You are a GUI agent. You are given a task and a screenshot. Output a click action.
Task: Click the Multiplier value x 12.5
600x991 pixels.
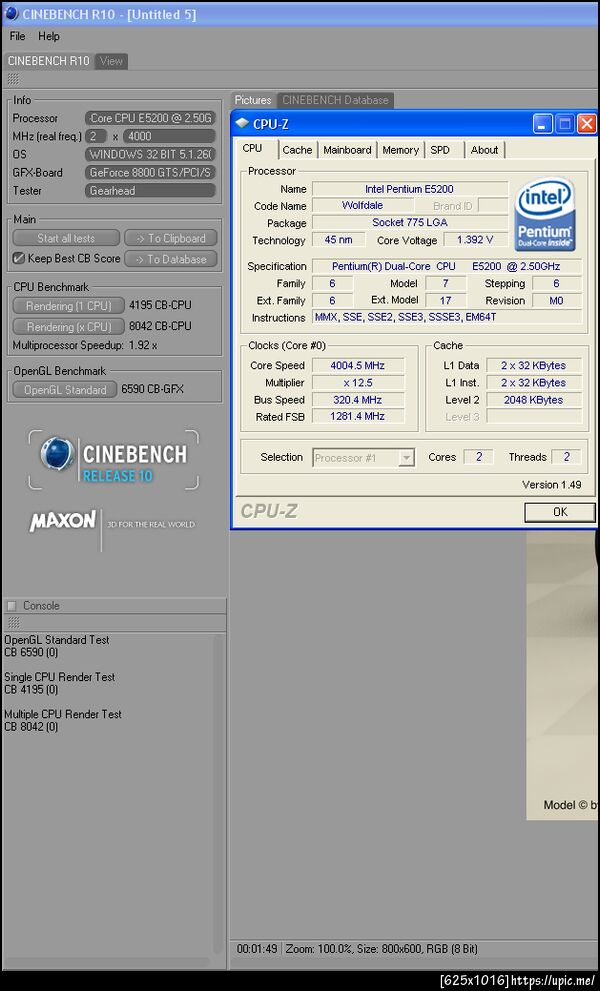click(358, 382)
